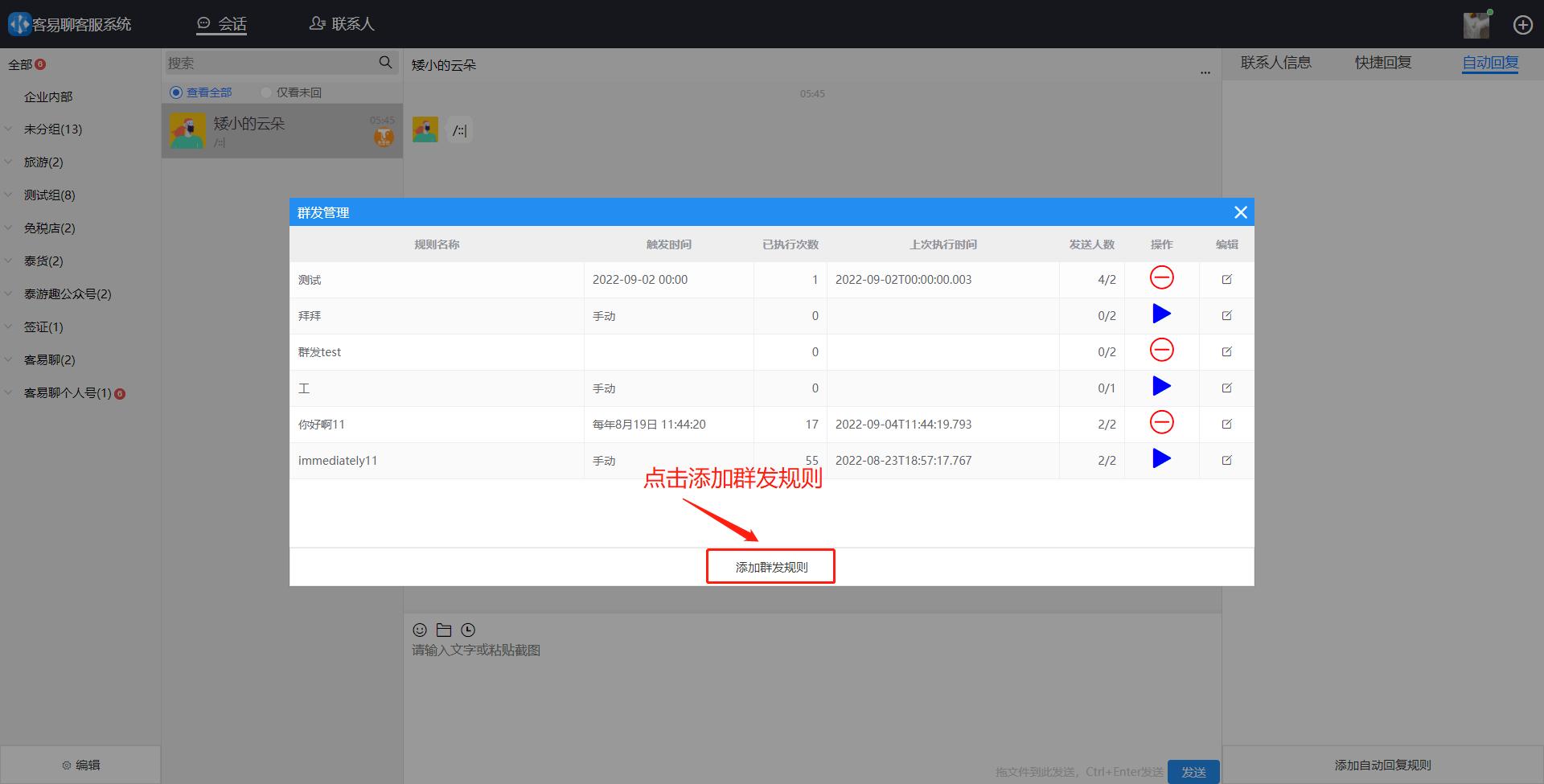Viewport: 1544px width, 784px height.
Task: Click 添加自动回复规则 at bottom right
Action: [1382, 765]
